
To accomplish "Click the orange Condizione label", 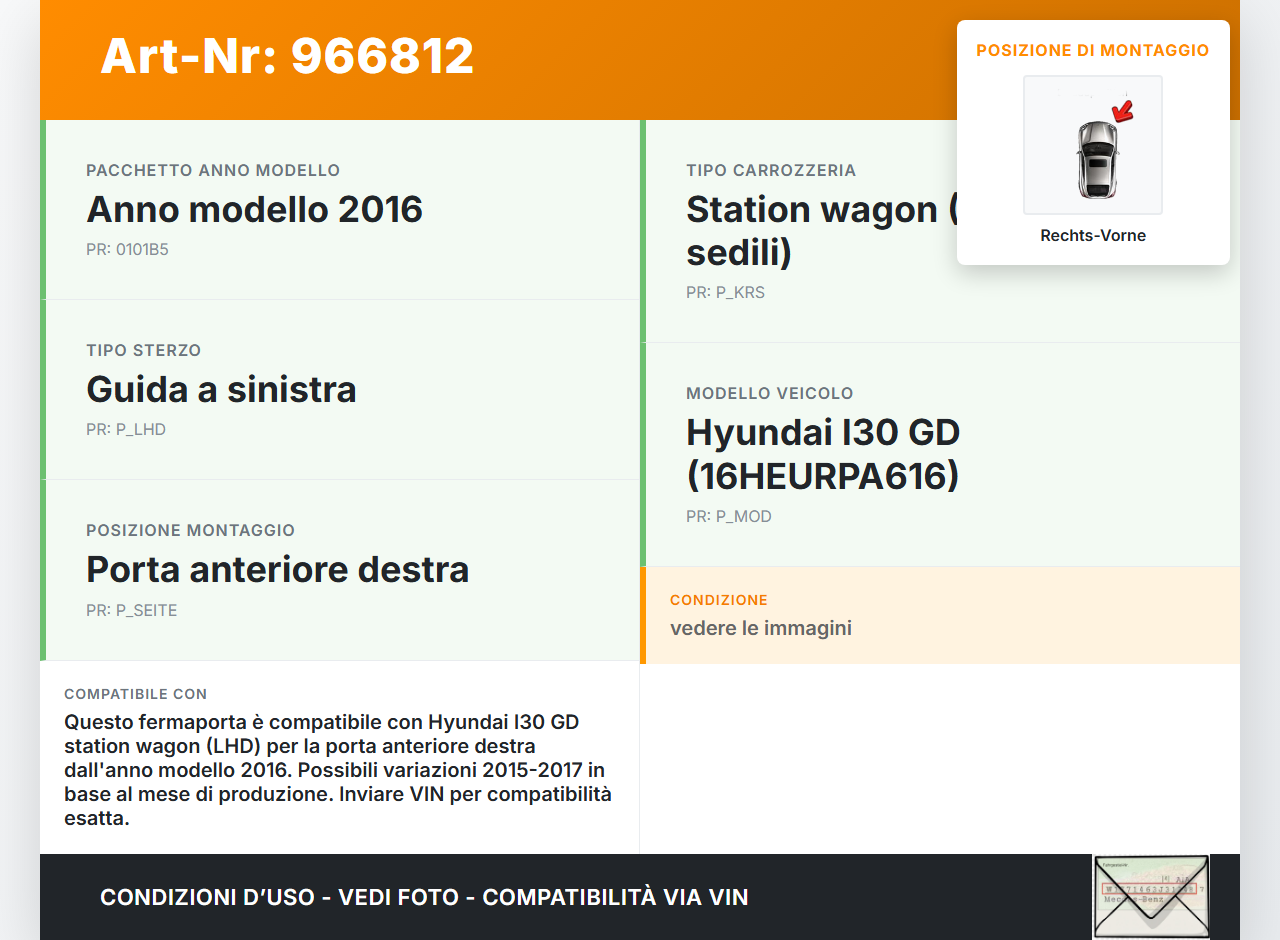I will click(718, 600).
